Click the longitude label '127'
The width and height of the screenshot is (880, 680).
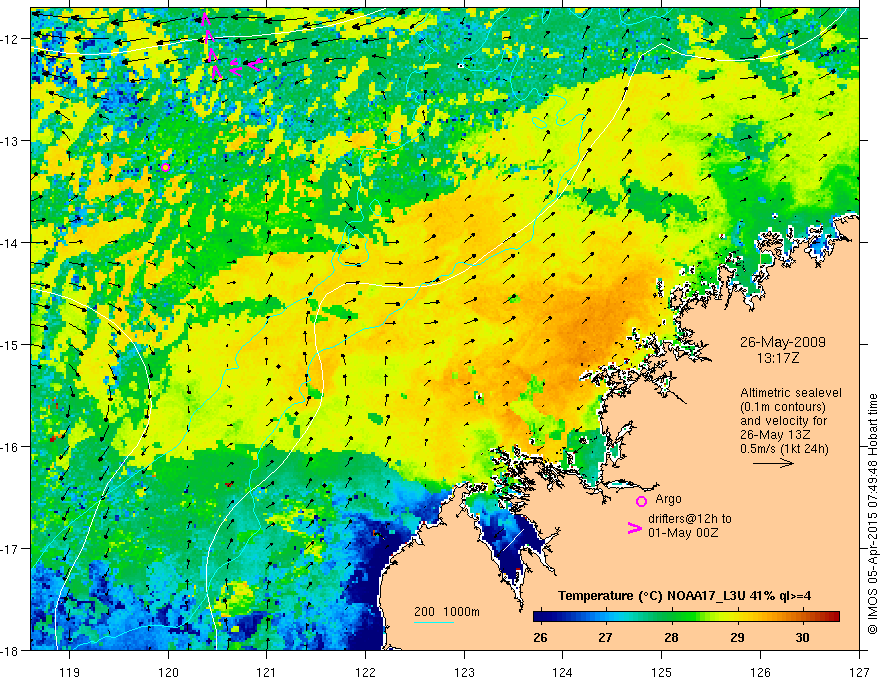pos(859,672)
